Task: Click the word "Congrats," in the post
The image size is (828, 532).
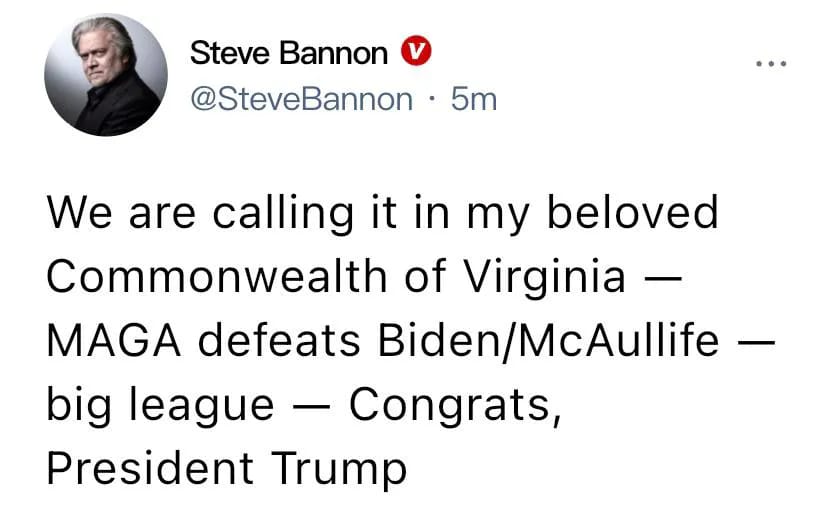Action: 451,405
